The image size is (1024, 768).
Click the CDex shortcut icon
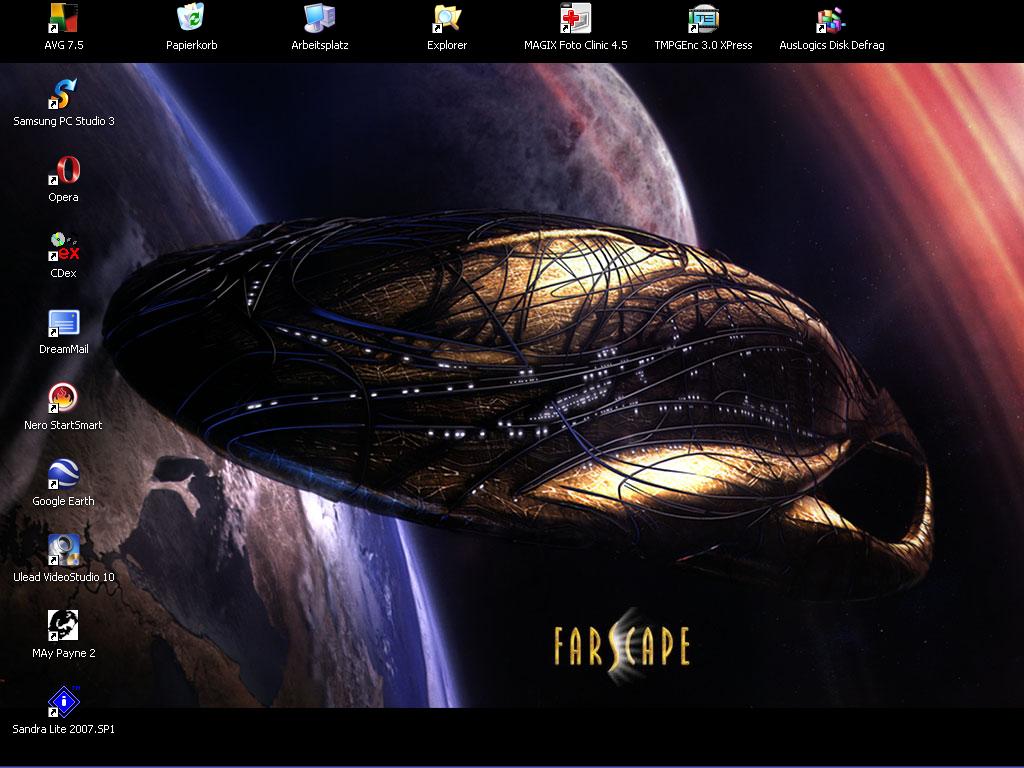63,247
